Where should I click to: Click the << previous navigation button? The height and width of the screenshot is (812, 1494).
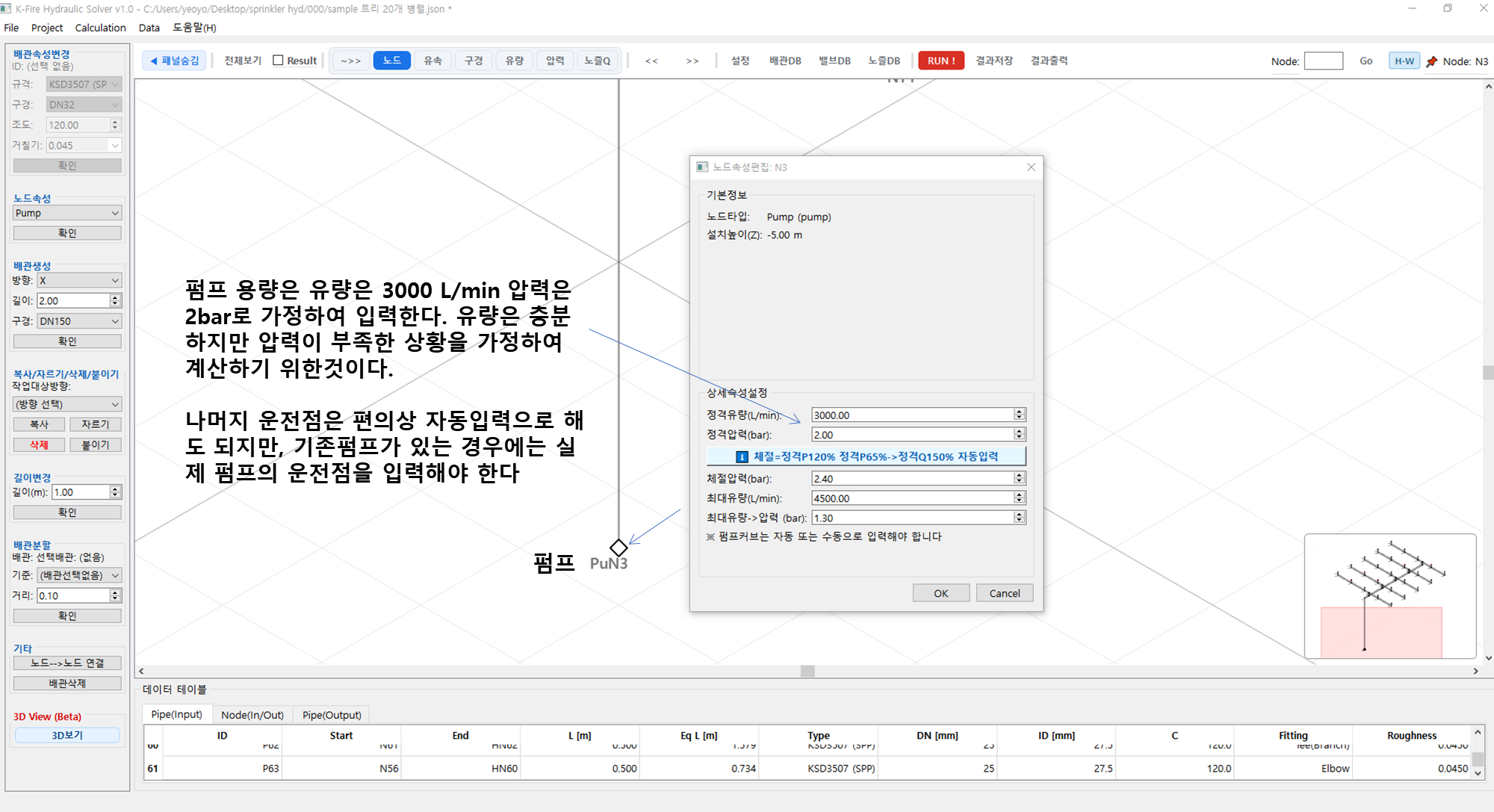(x=651, y=61)
